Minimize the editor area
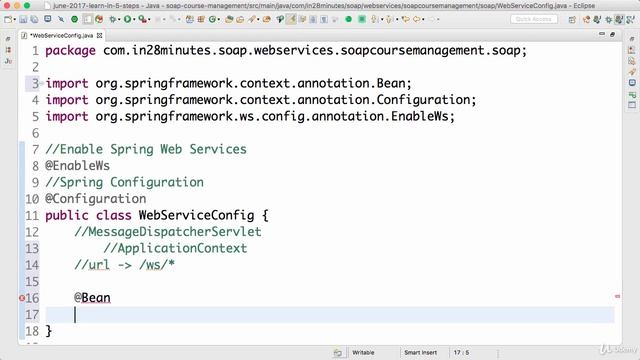640x360 pixels. (x=602, y=34)
